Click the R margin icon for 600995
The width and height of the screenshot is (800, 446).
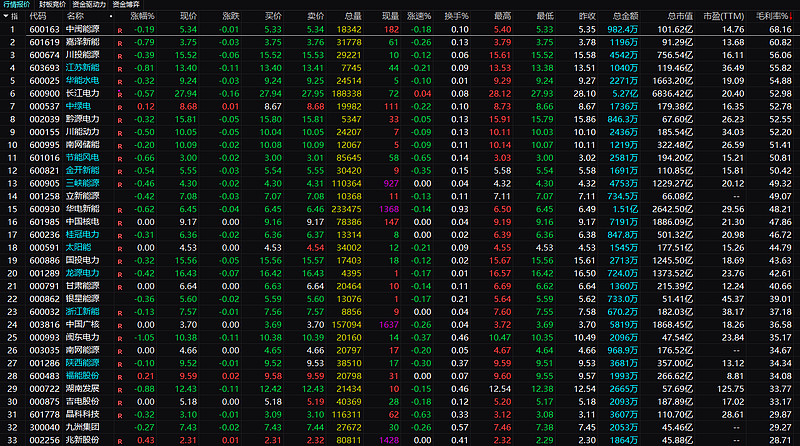[120, 146]
